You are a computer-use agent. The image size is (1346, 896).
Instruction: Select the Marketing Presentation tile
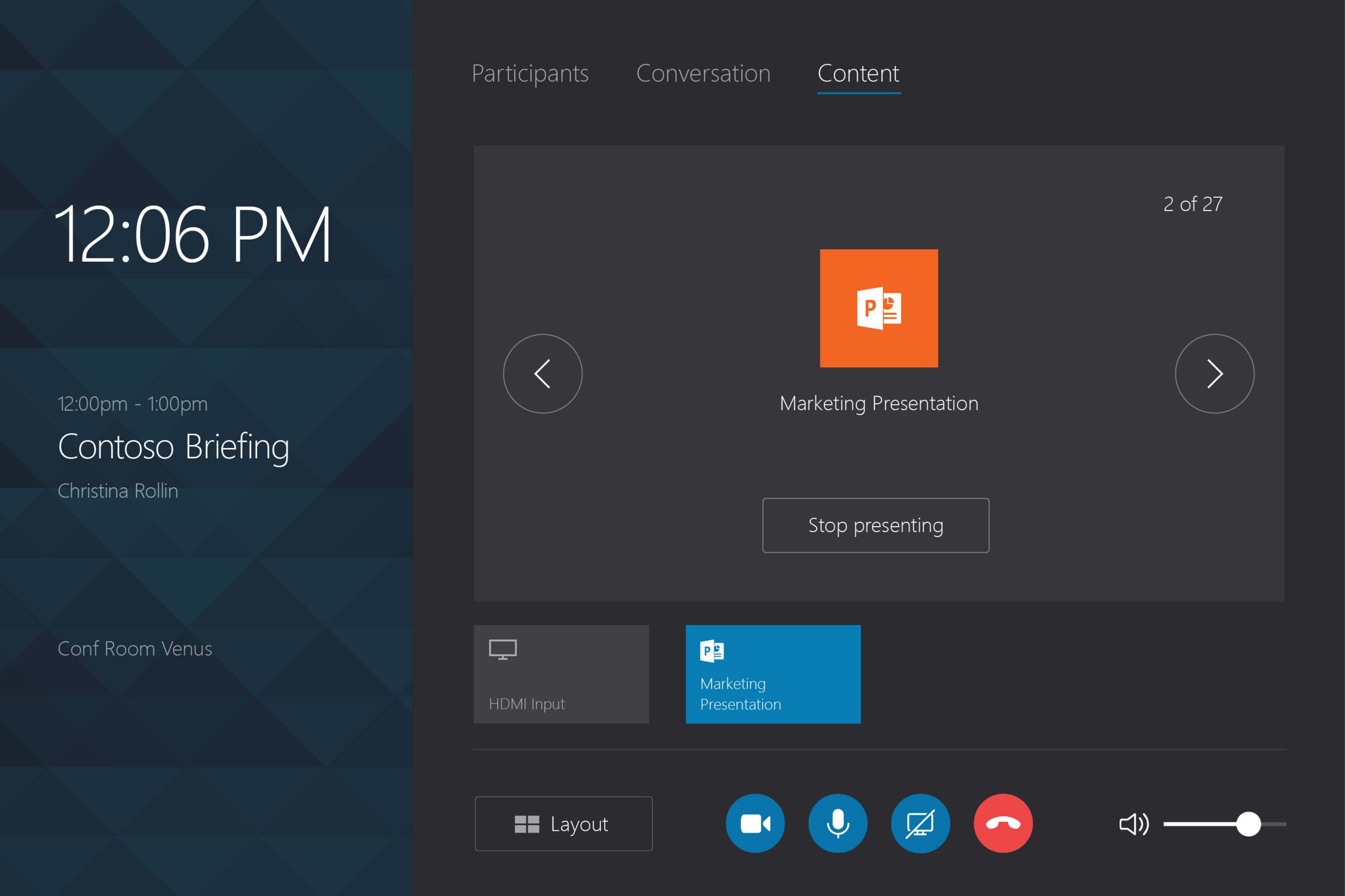click(773, 674)
